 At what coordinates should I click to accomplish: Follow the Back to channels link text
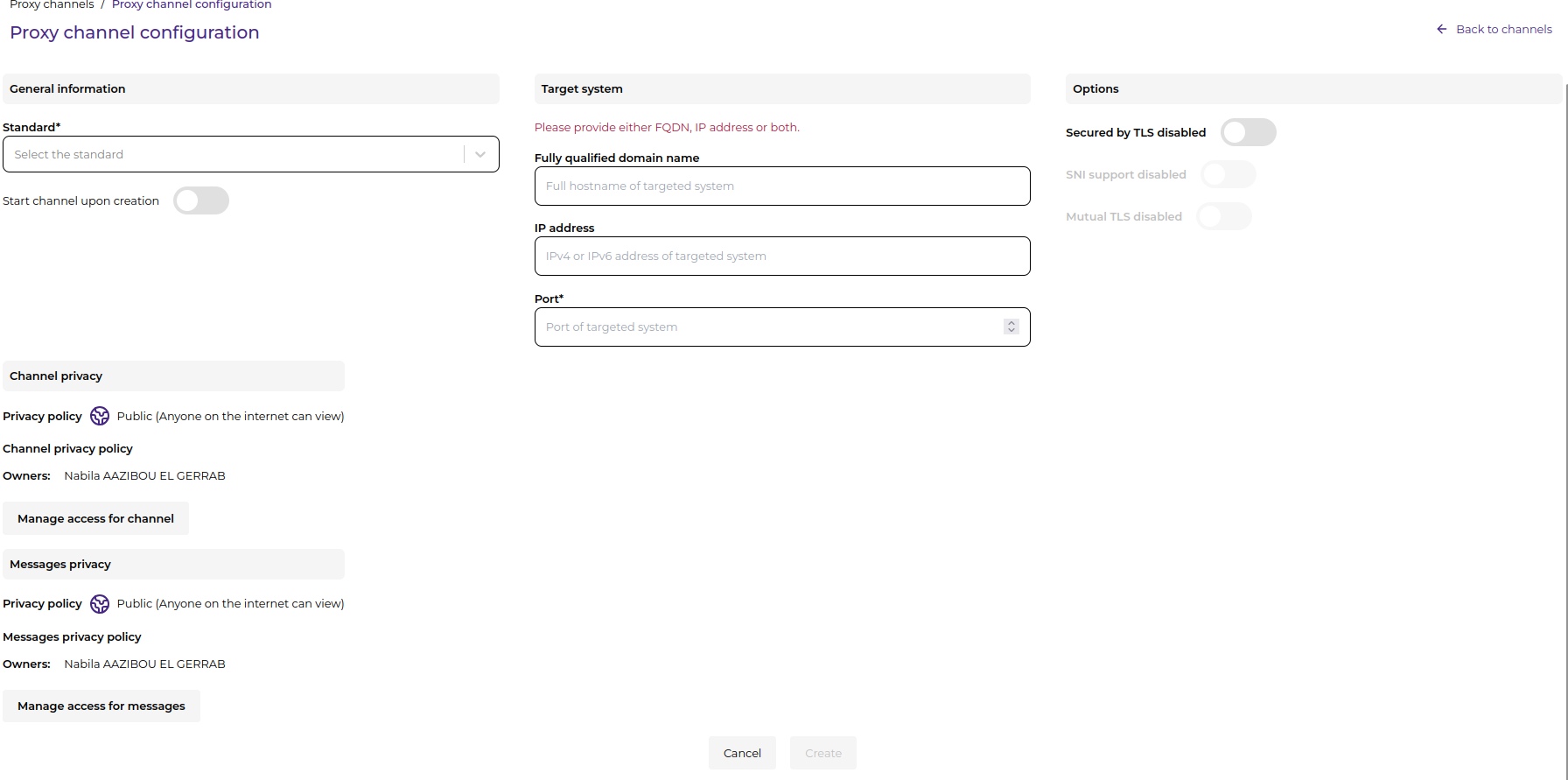[x=1503, y=30]
